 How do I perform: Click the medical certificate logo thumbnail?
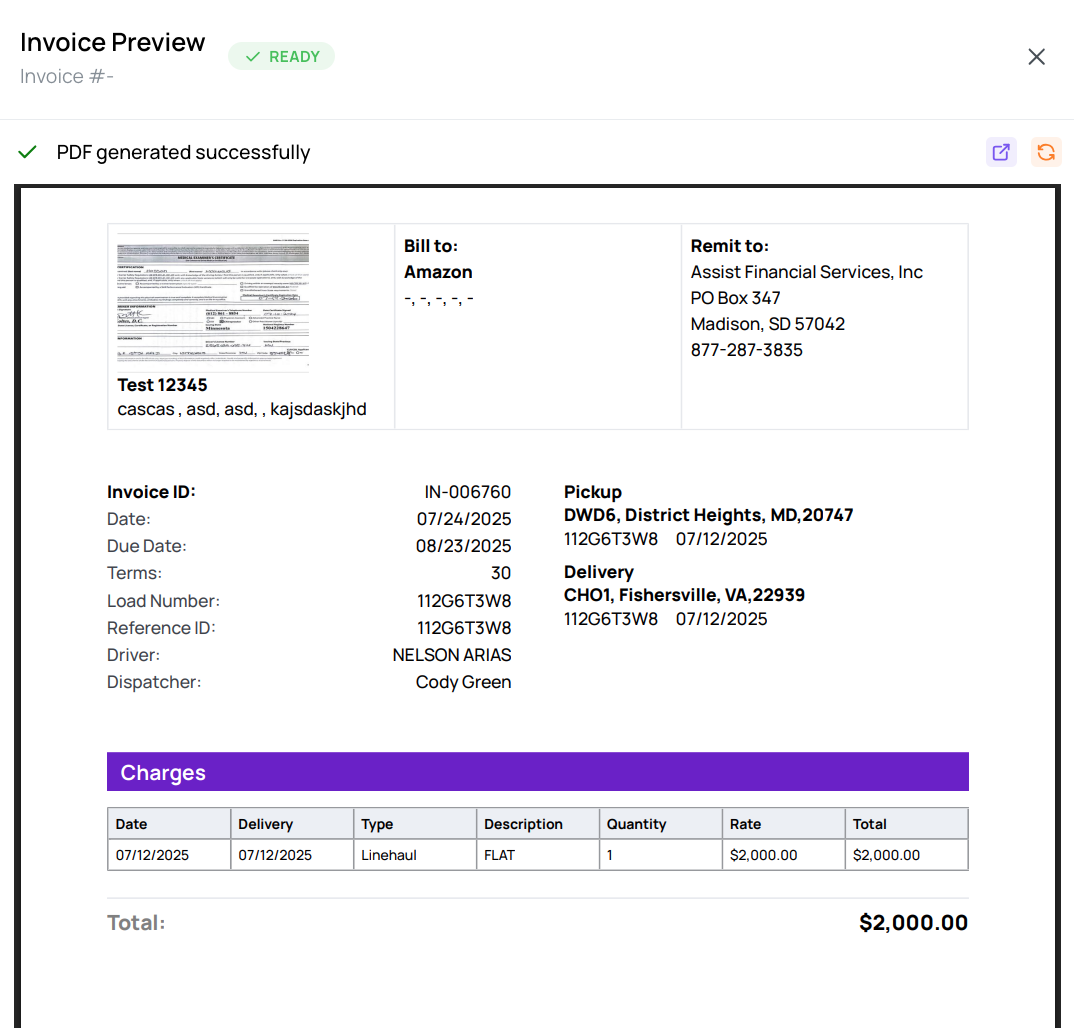(x=213, y=302)
